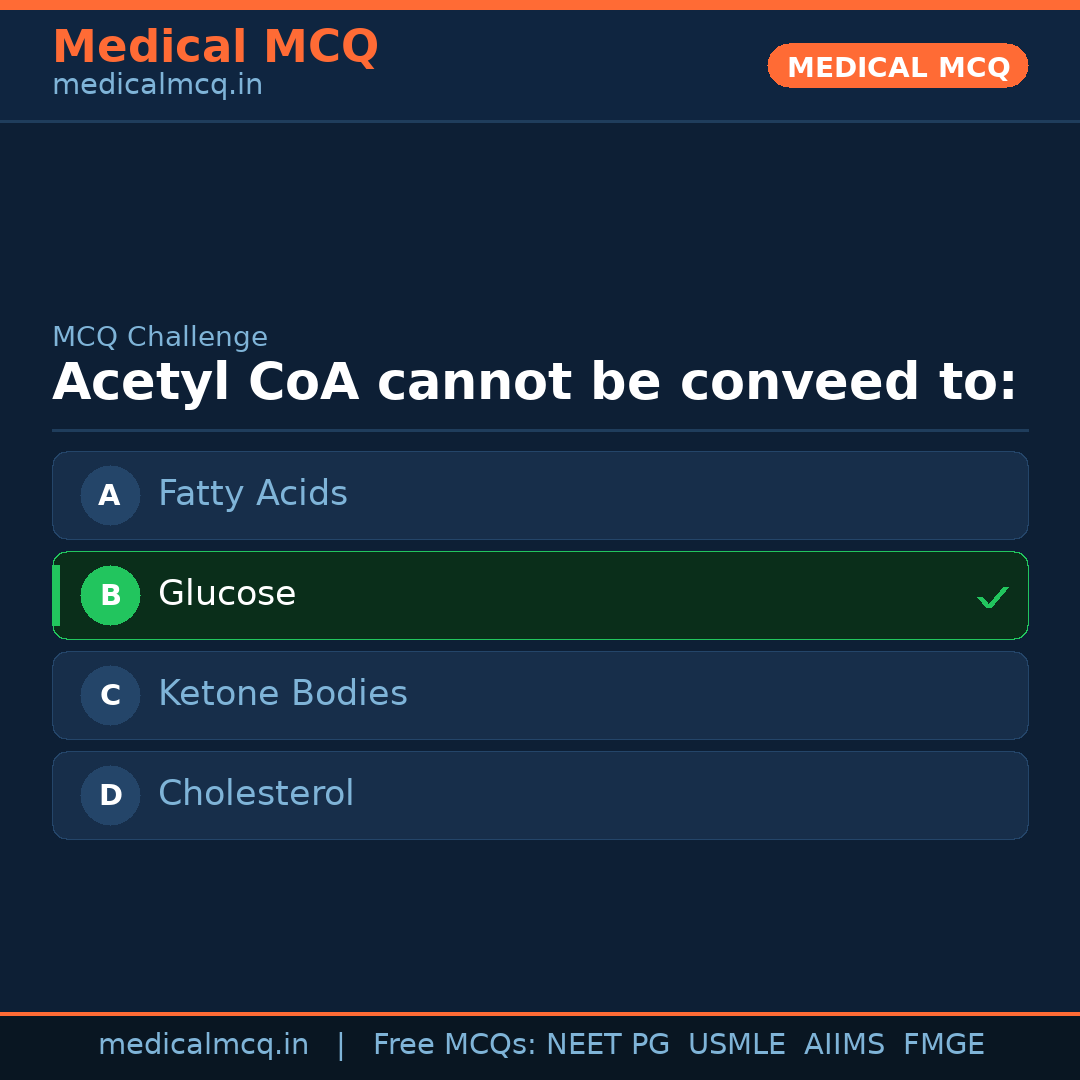Select answer option C Ketone Bodies
The image size is (1080, 1080).
click(x=540, y=695)
